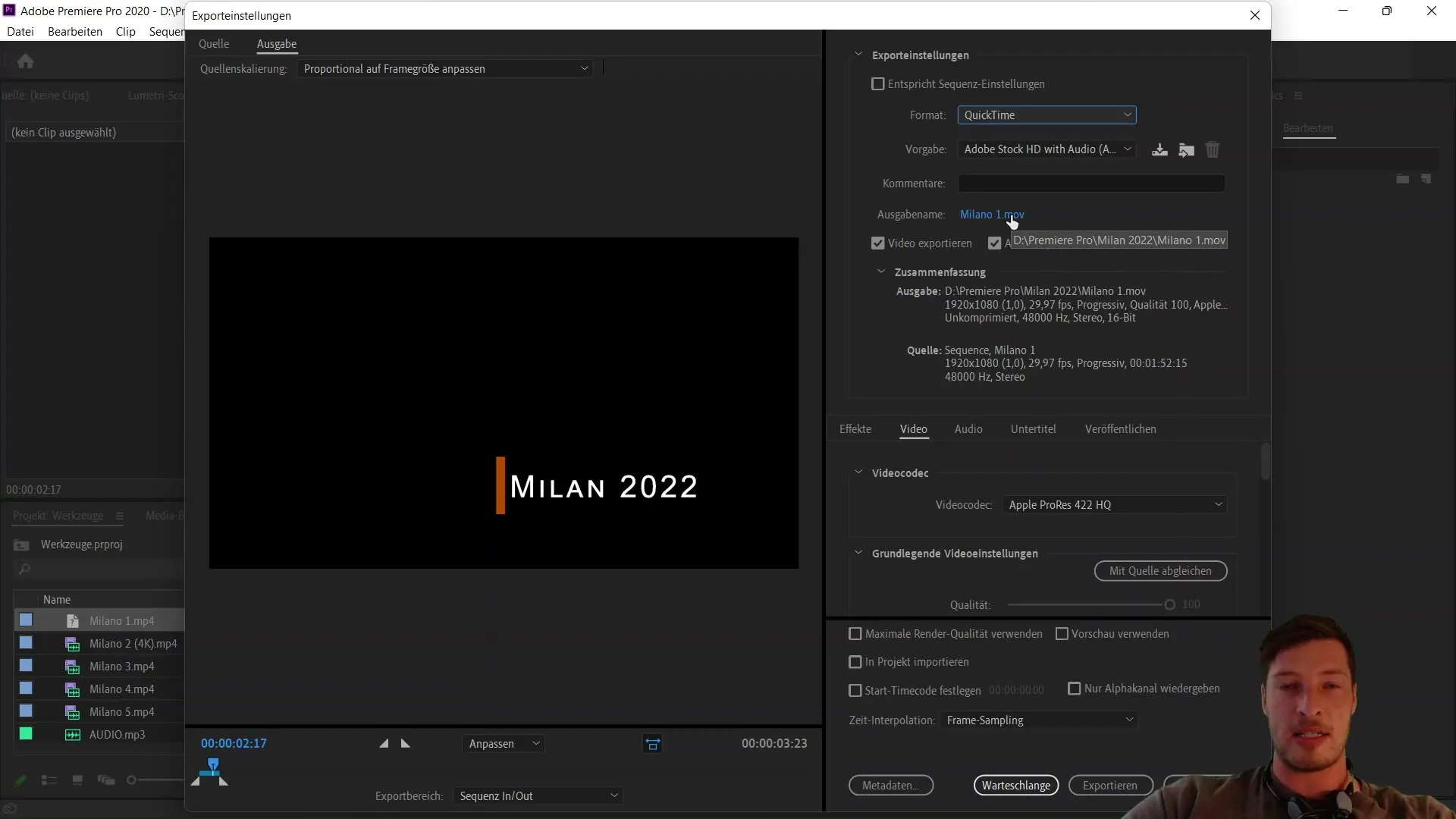Open the Clip menu
The image size is (1456, 819).
coord(126,32)
